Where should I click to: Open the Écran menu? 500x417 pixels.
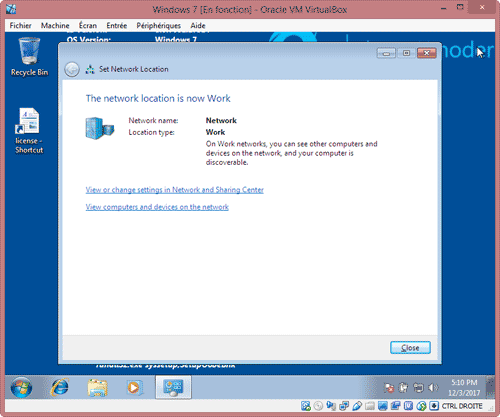pyautogui.click(x=88, y=26)
